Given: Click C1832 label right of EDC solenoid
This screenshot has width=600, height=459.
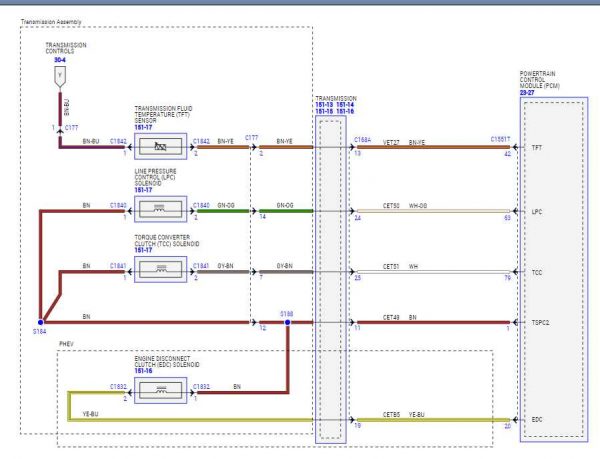Looking at the screenshot, I should 201,387.
